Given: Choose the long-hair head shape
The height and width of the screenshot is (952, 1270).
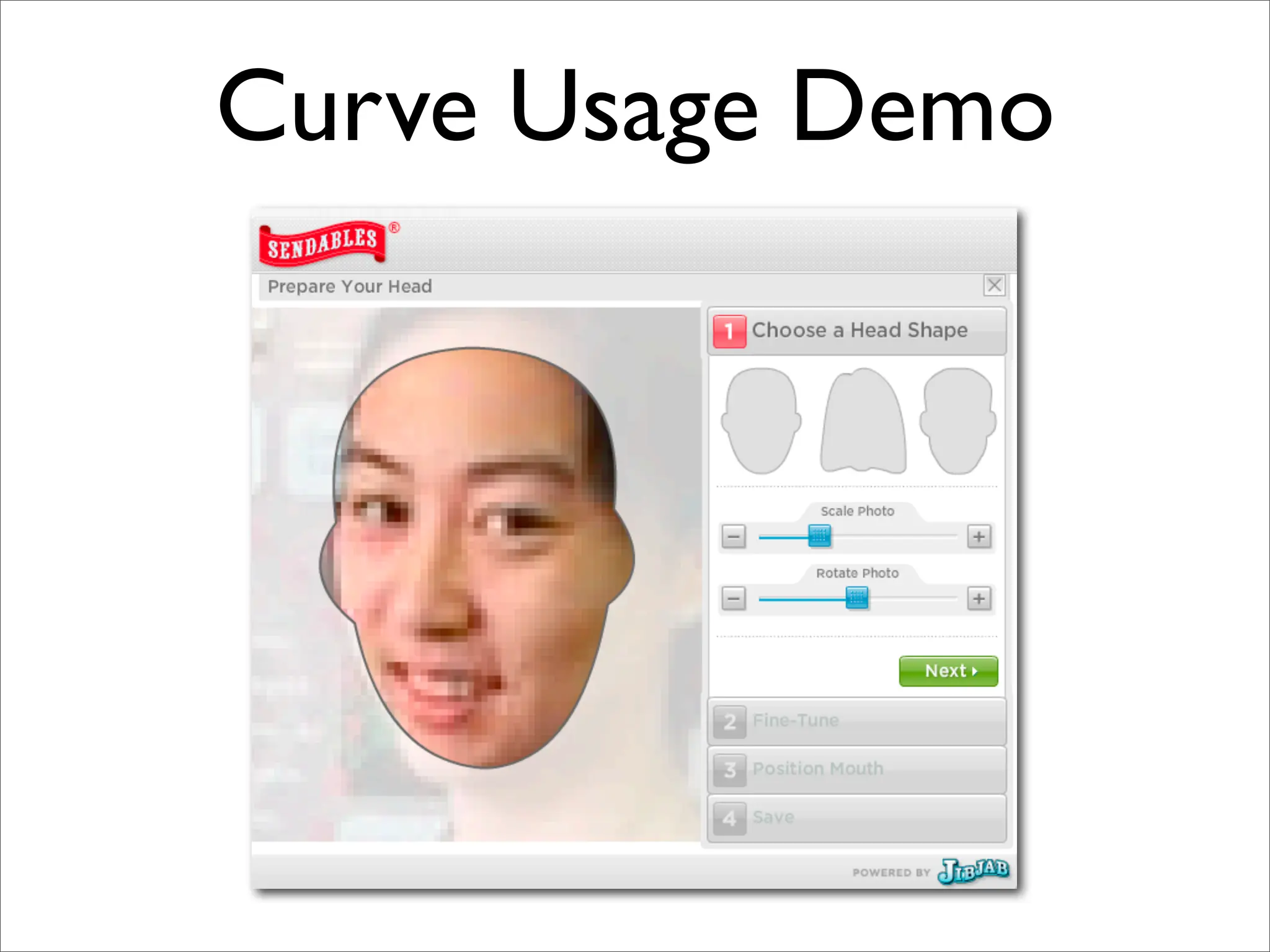Looking at the screenshot, I should (863, 421).
